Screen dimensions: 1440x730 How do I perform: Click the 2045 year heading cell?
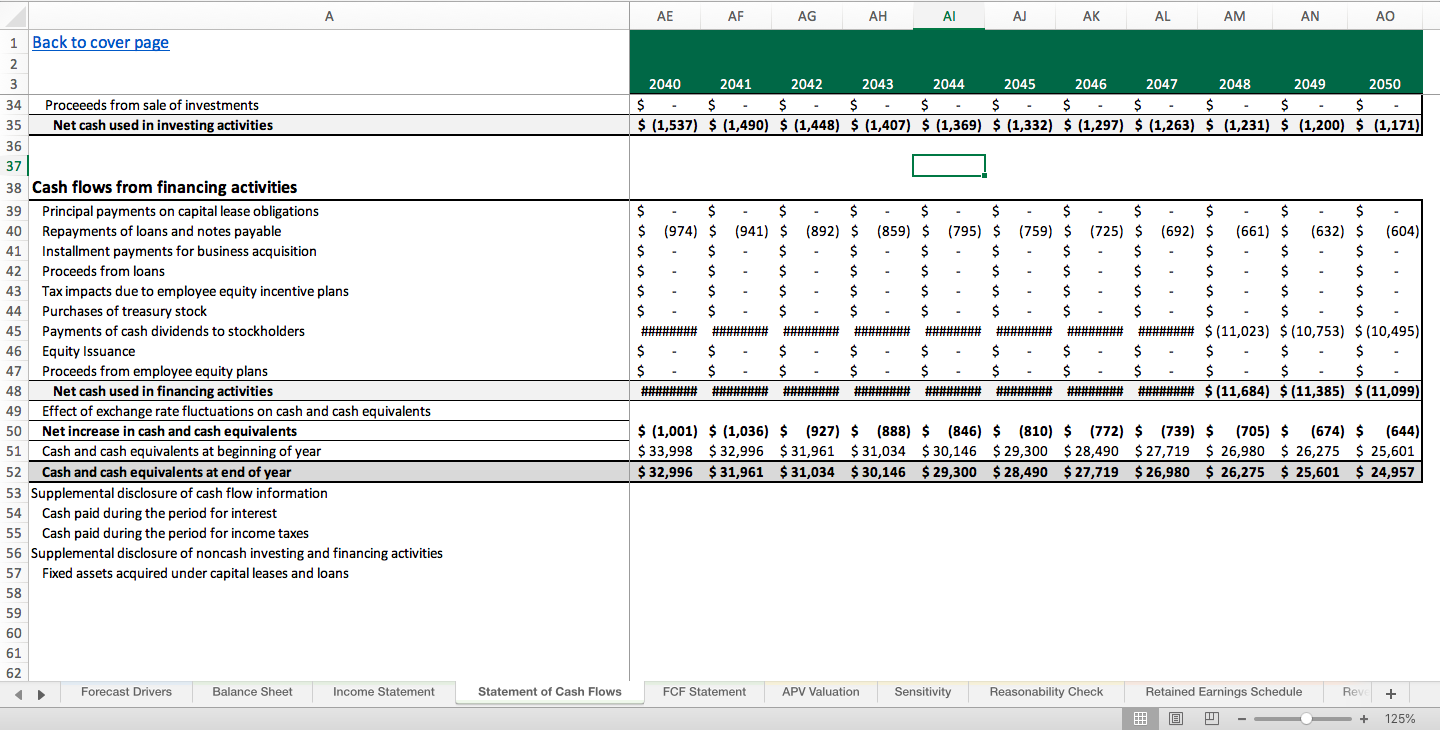coord(1020,84)
